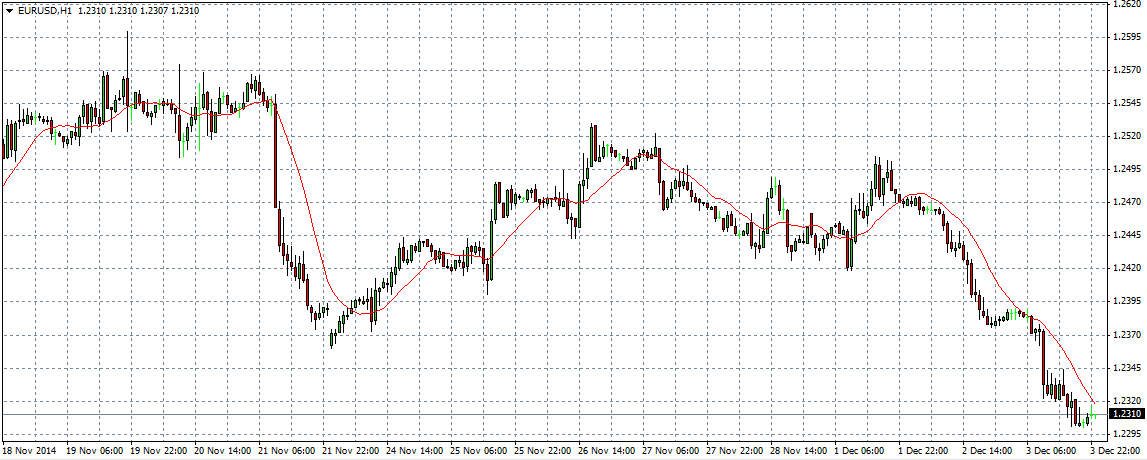The width and height of the screenshot is (1147, 460).
Task: Click the current price tag 1.2310
Action: point(1127,413)
